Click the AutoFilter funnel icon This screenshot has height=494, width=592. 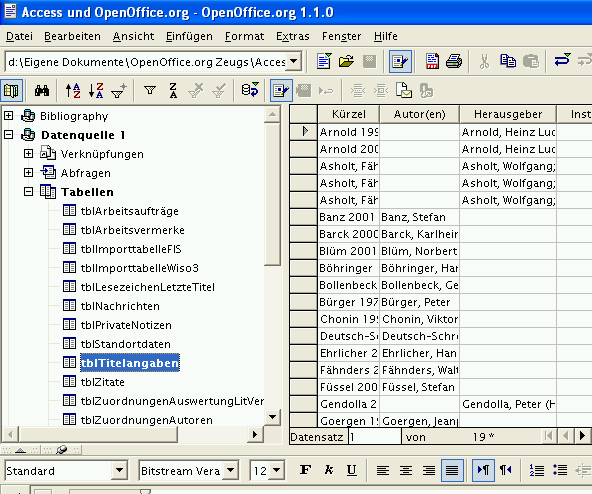(x=119, y=91)
